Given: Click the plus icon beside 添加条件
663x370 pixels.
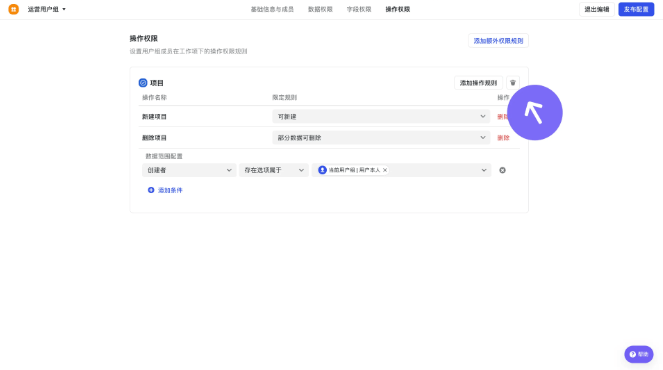Looking at the screenshot, I should 151,190.
